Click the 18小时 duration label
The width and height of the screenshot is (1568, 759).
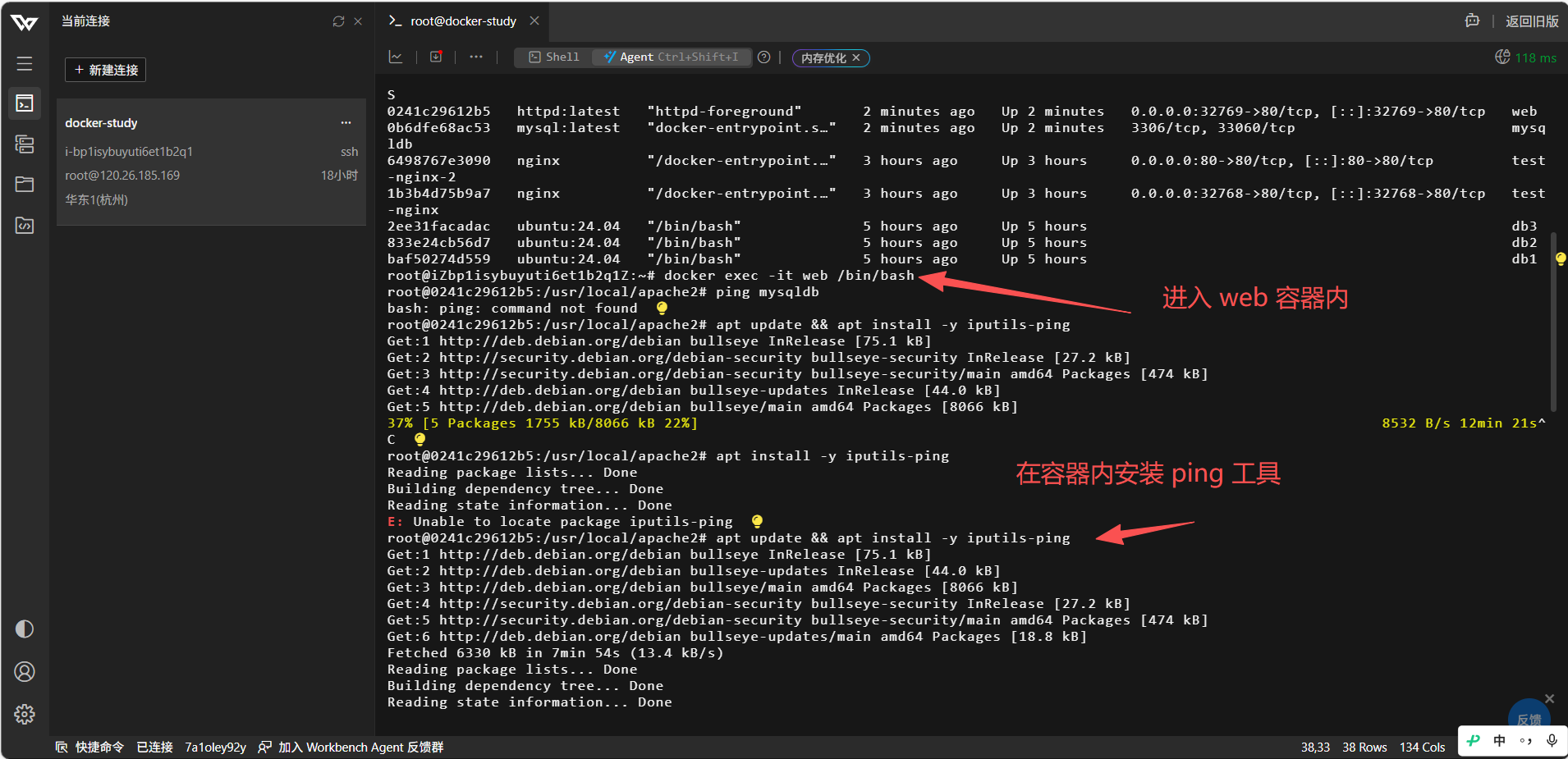click(339, 176)
